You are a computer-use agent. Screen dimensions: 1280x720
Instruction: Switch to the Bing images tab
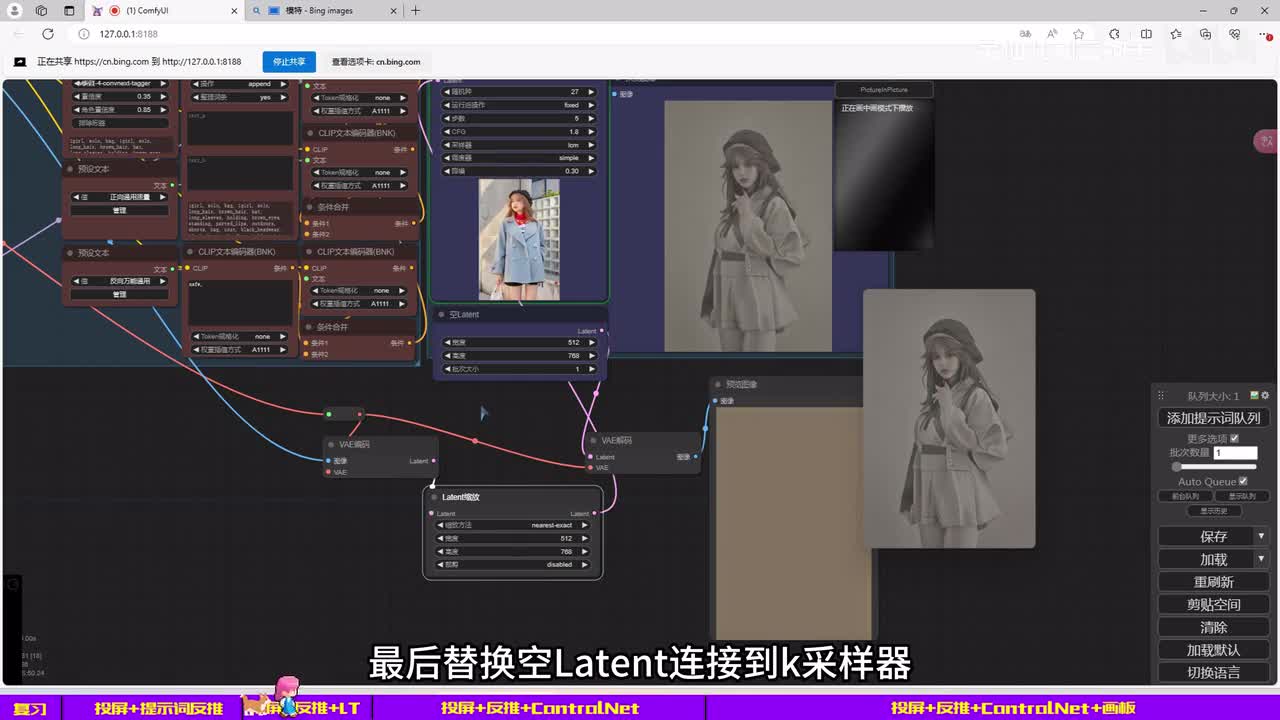(x=320, y=11)
